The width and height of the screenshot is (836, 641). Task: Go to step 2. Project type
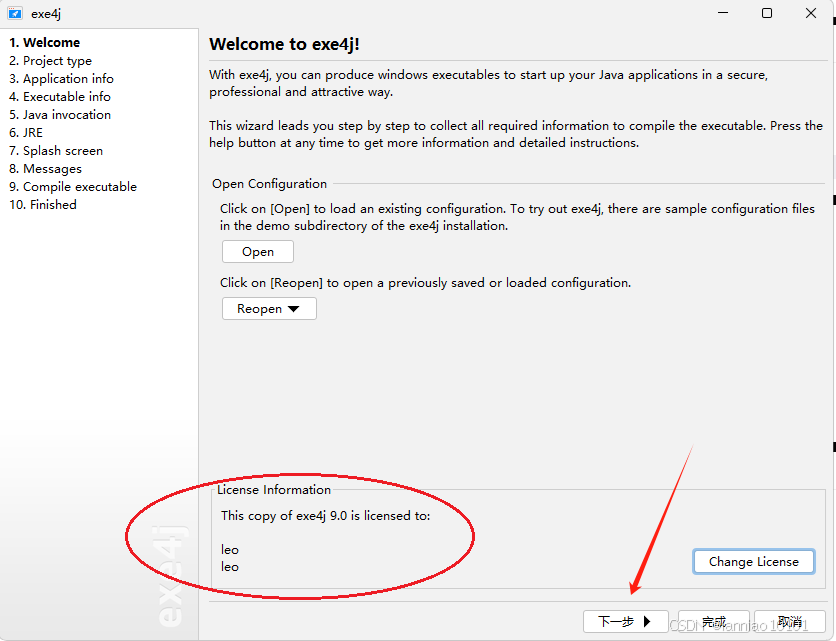pos(51,61)
